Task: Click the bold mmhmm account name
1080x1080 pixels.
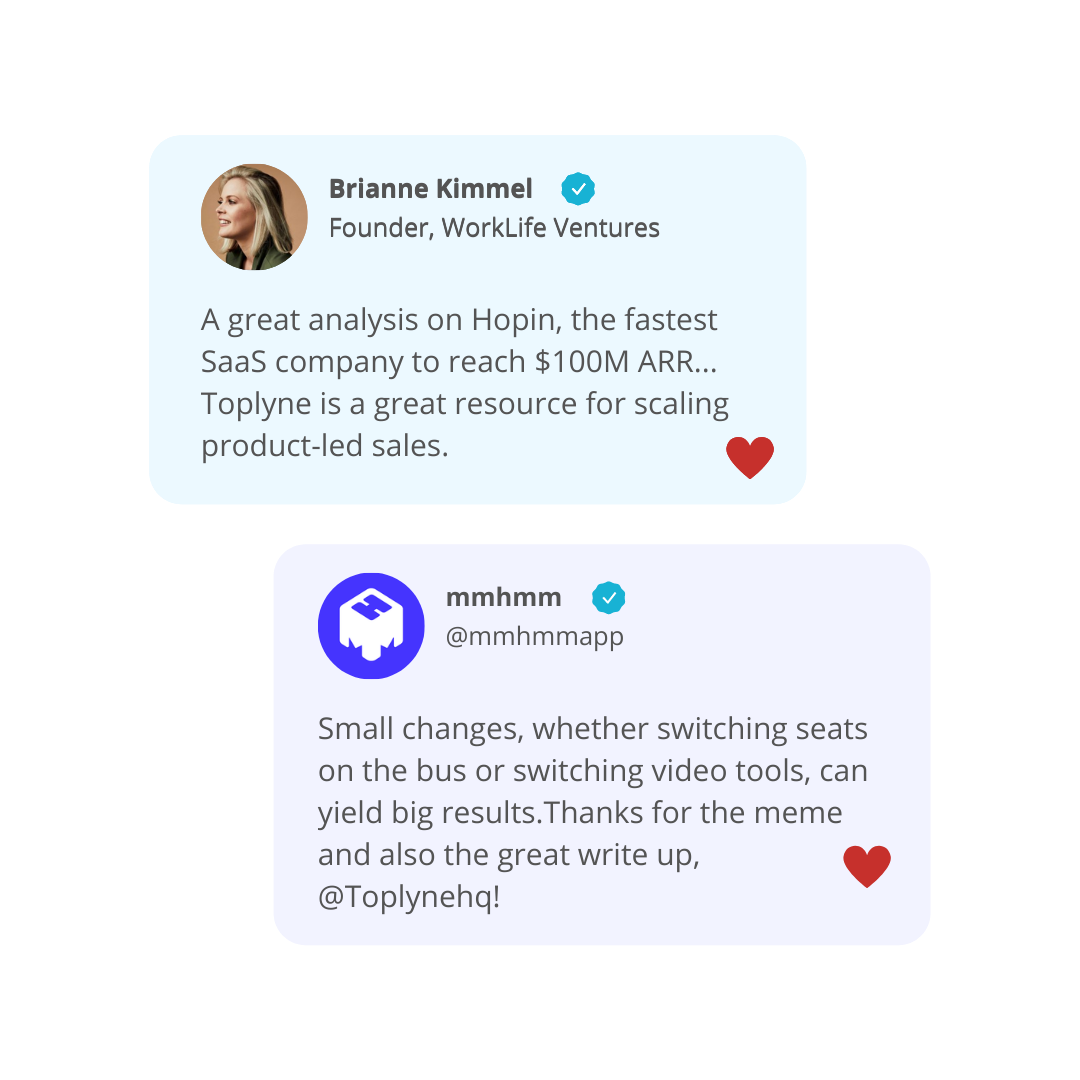Action: tap(503, 598)
